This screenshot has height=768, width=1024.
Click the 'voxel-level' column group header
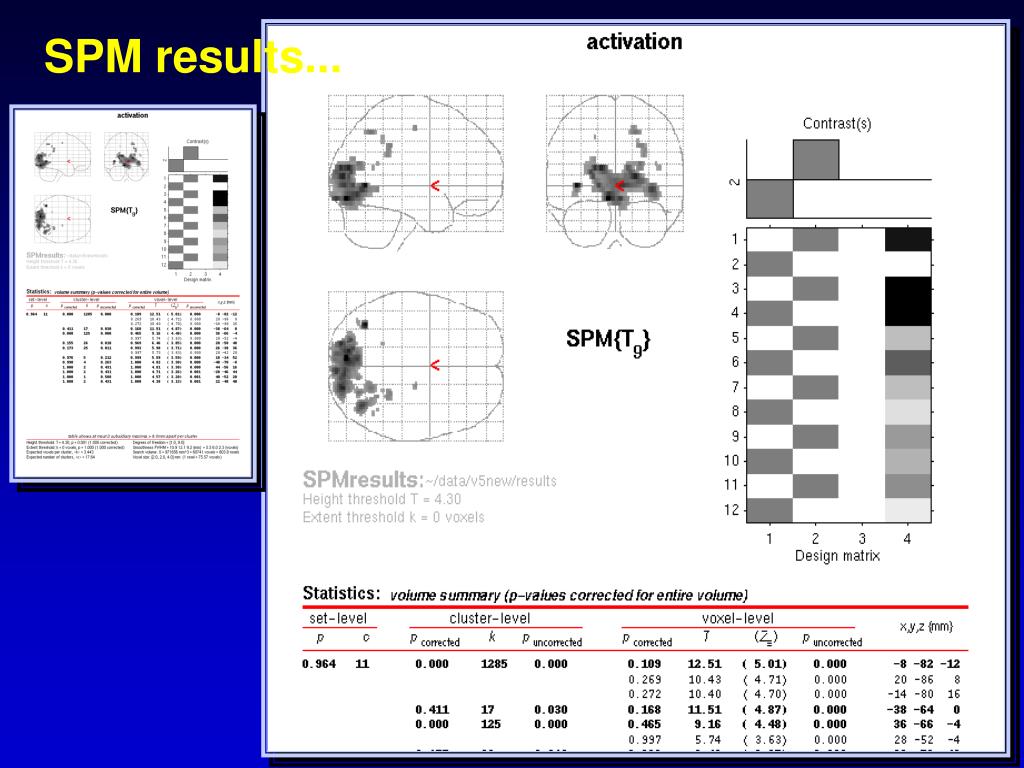[x=738, y=618]
